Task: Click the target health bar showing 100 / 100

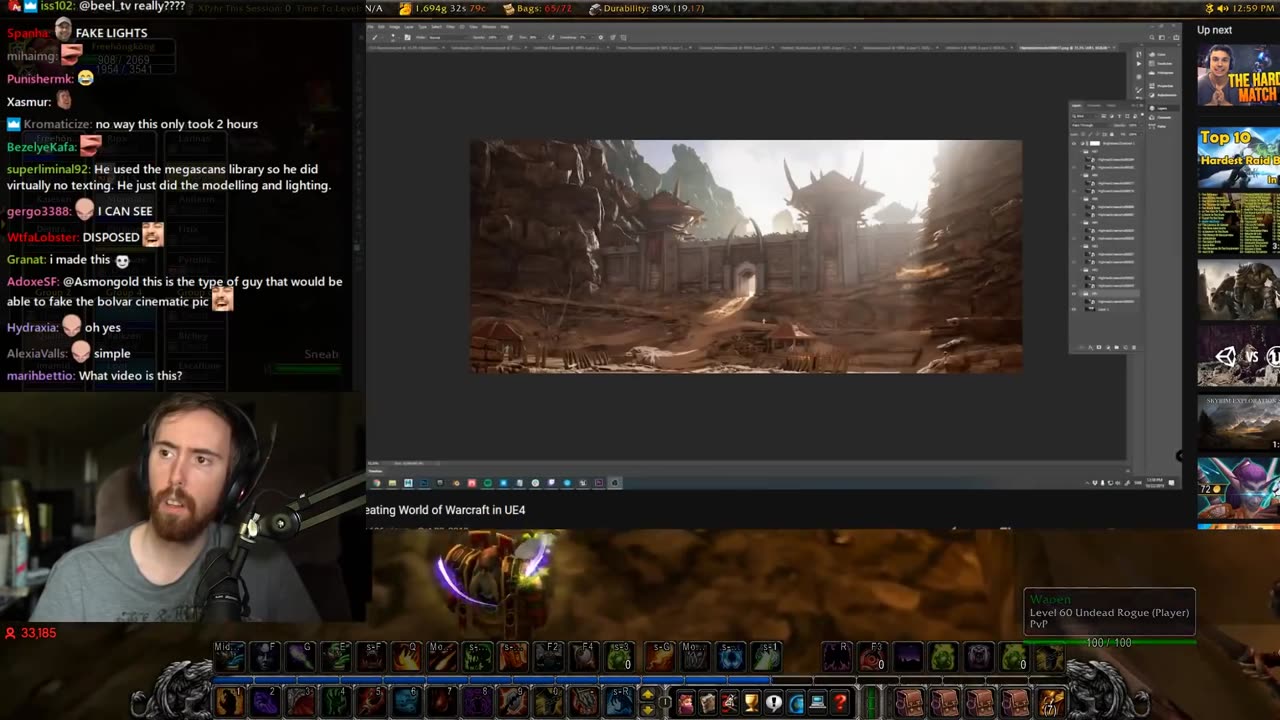Action: pyautogui.click(x=1108, y=642)
